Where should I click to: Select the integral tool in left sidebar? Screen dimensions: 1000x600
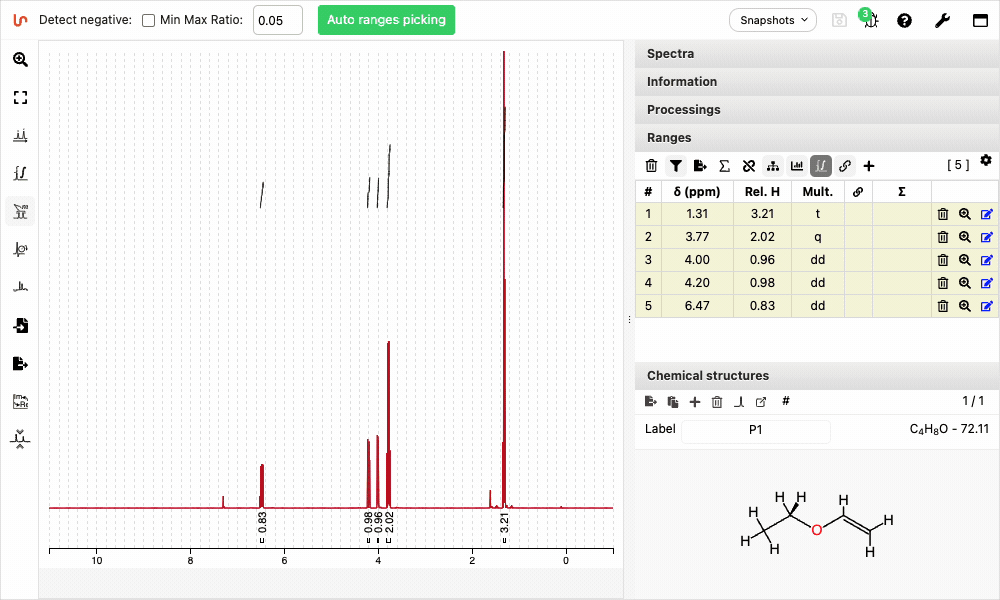(20, 173)
